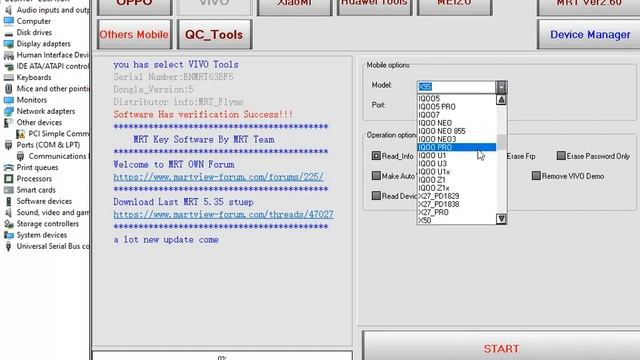Click the Disk drives icon

click(9, 33)
